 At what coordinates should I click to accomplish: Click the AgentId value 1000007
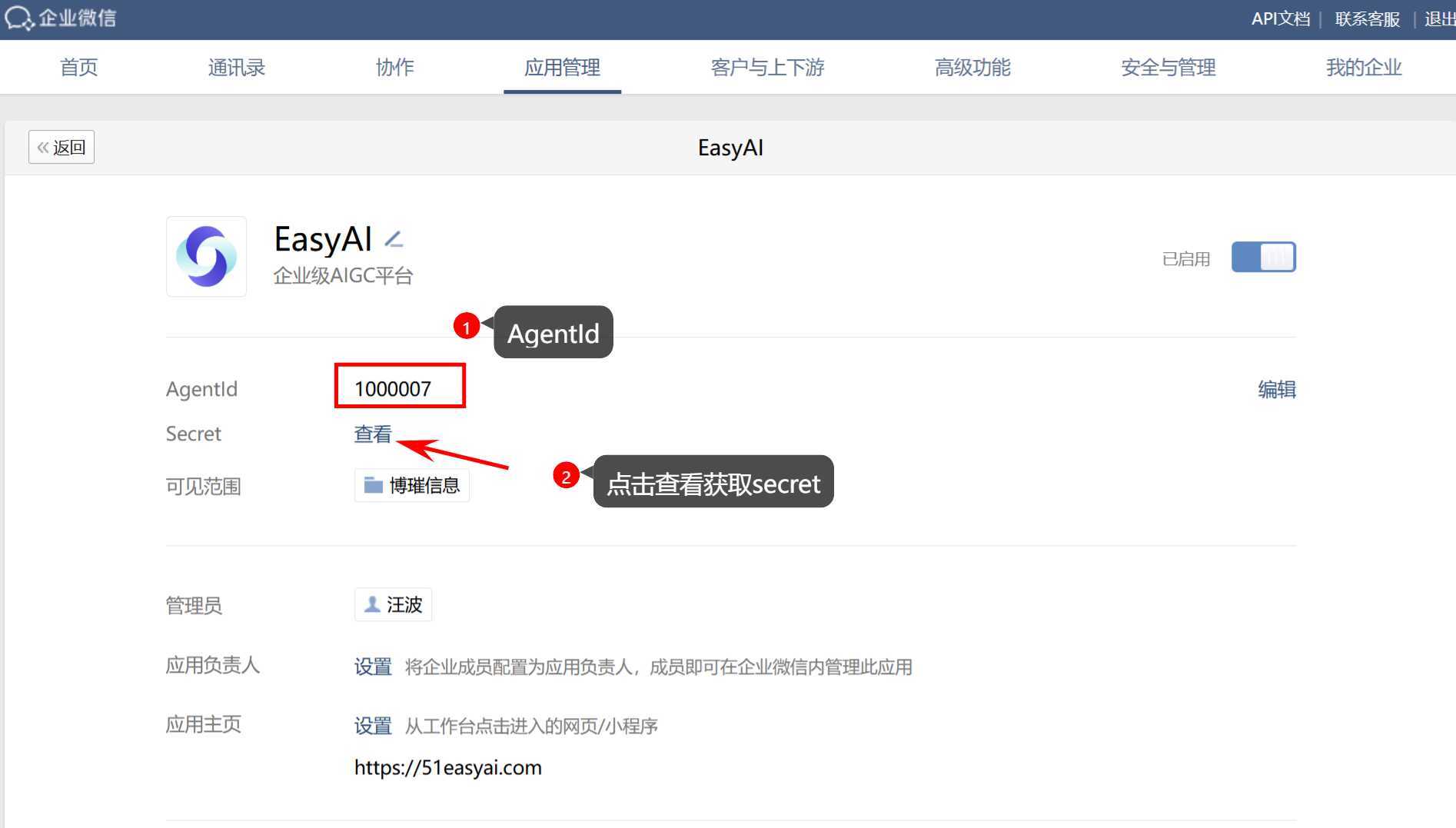[x=393, y=389]
